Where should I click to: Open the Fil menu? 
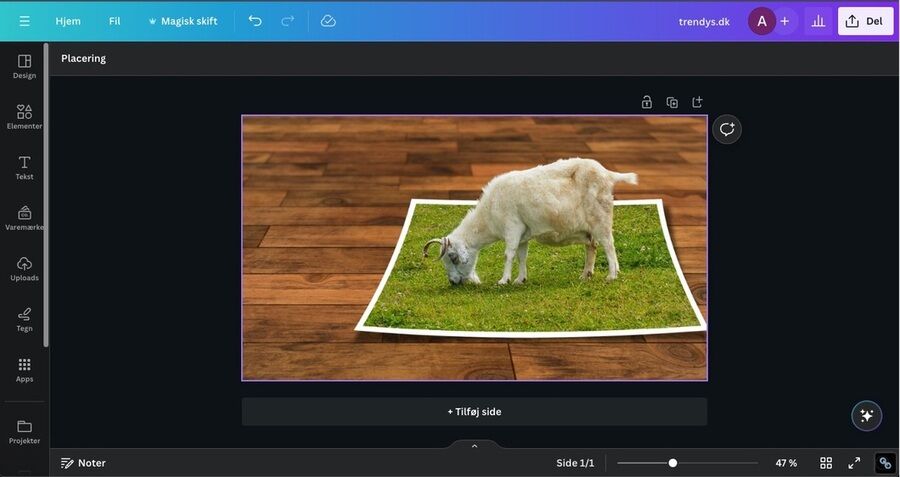click(x=114, y=21)
